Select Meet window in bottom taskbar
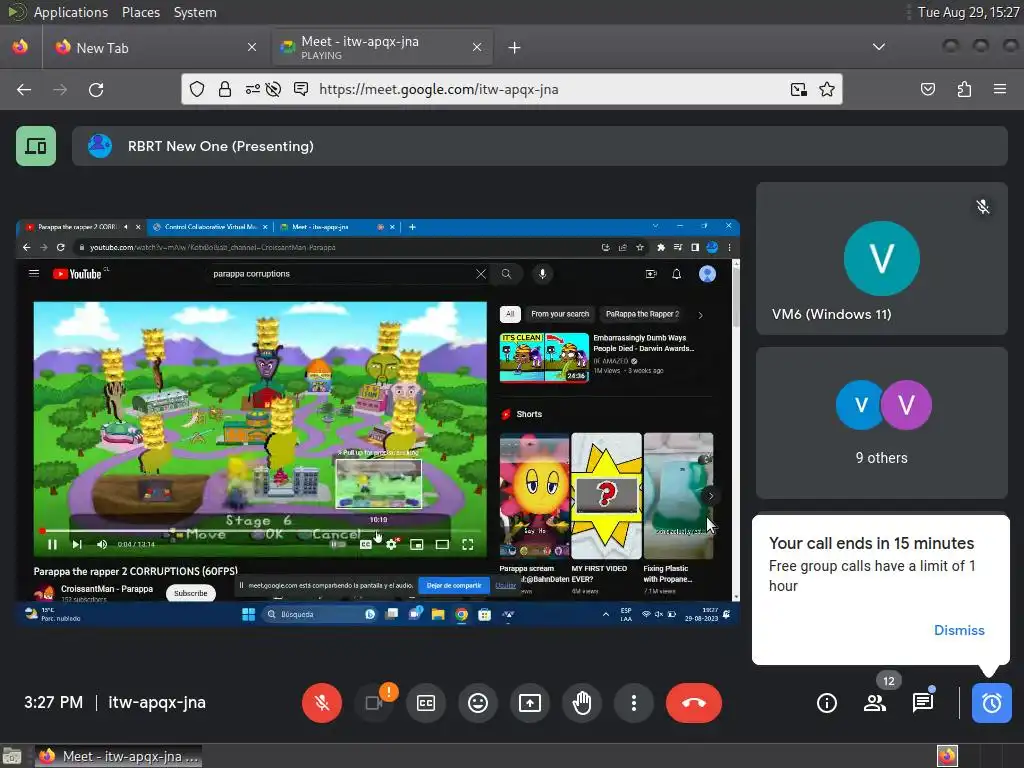This screenshot has height=768, width=1024. click(118, 756)
